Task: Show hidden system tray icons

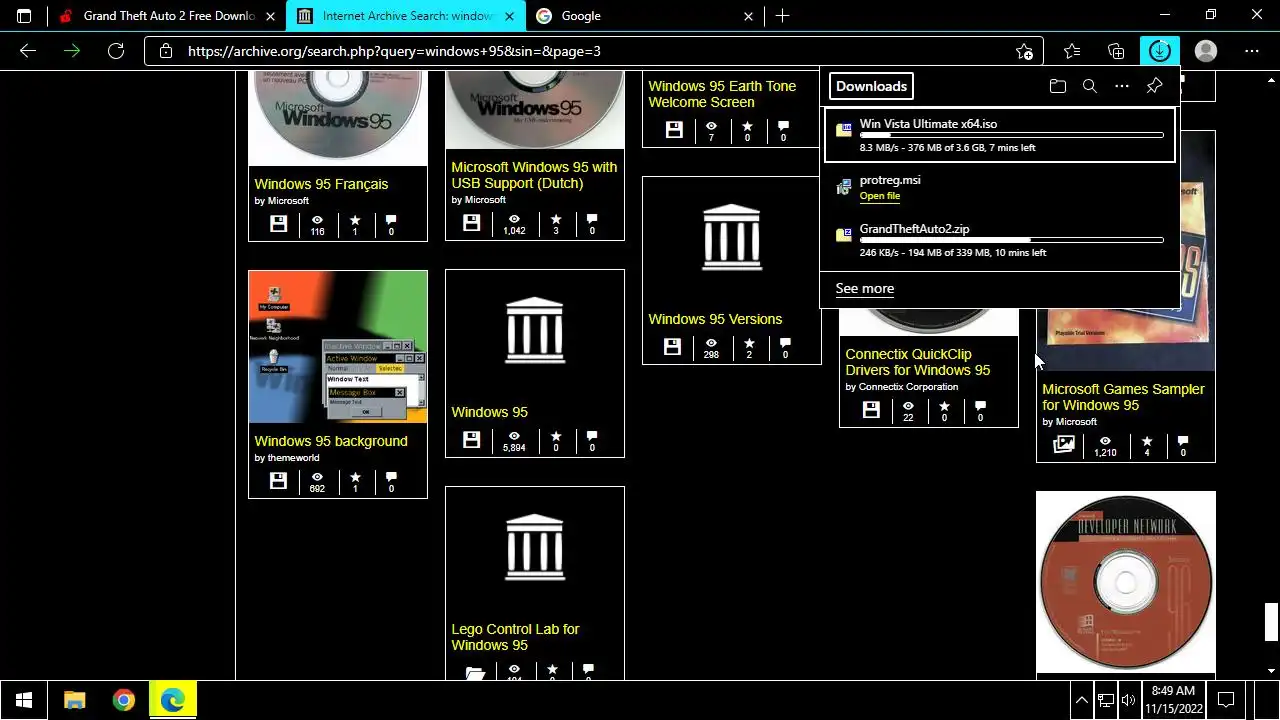Action: 1081,700
